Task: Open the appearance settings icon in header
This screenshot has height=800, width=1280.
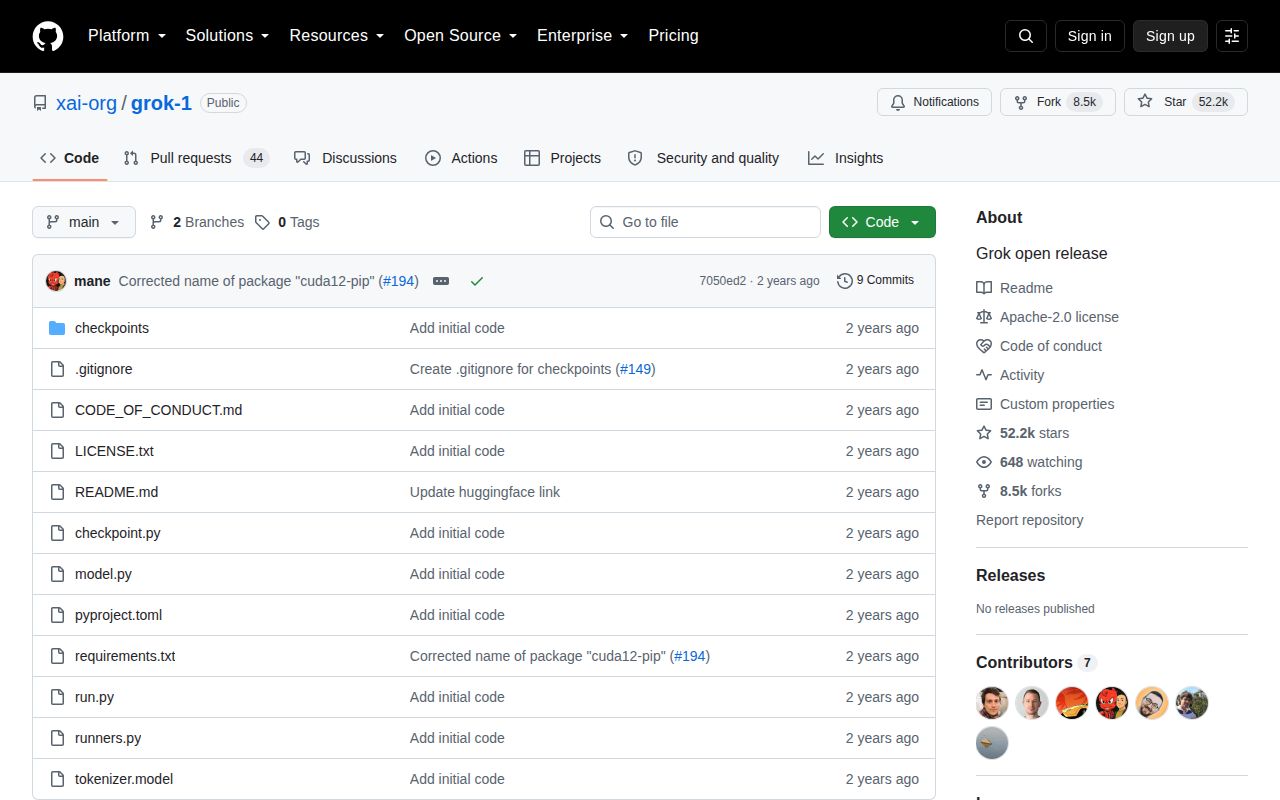Action: point(1232,36)
